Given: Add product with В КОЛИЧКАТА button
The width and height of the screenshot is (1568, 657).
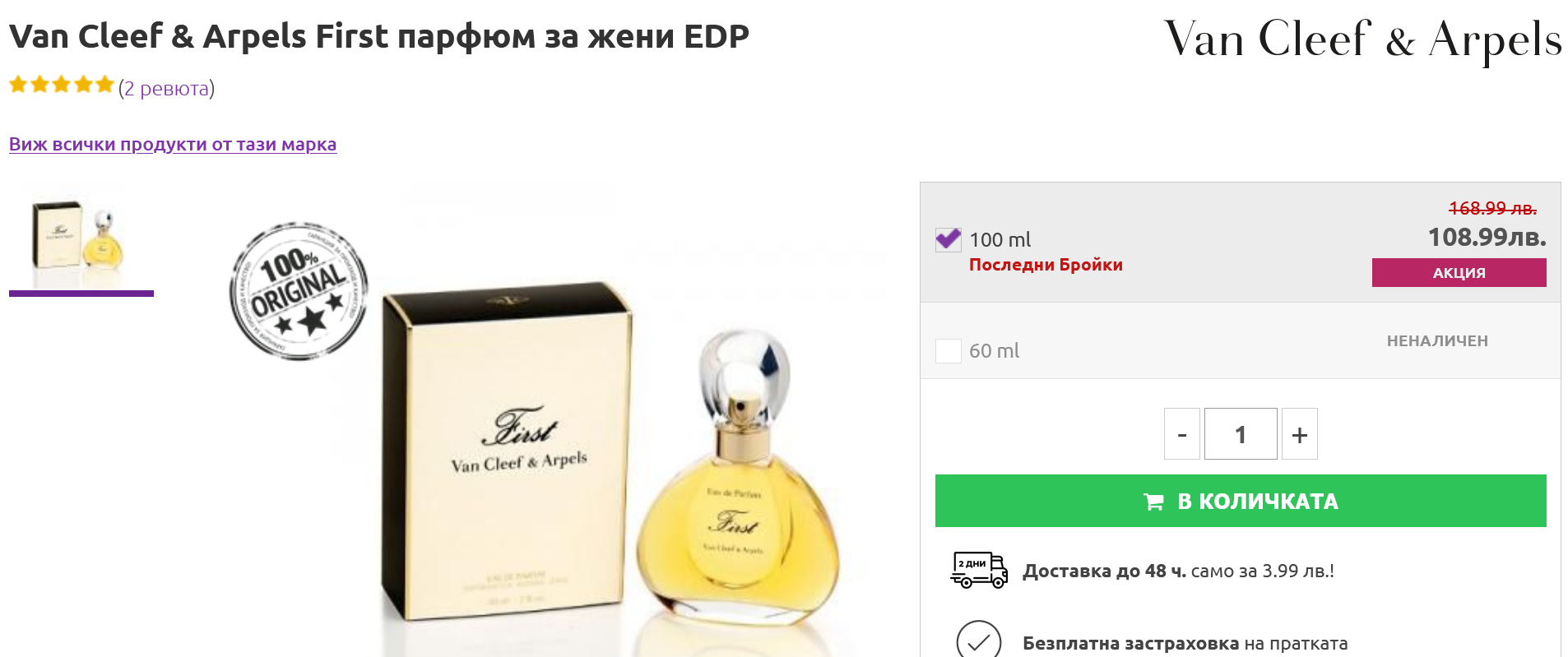Looking at the screenshot, I should click(1241, 501).
